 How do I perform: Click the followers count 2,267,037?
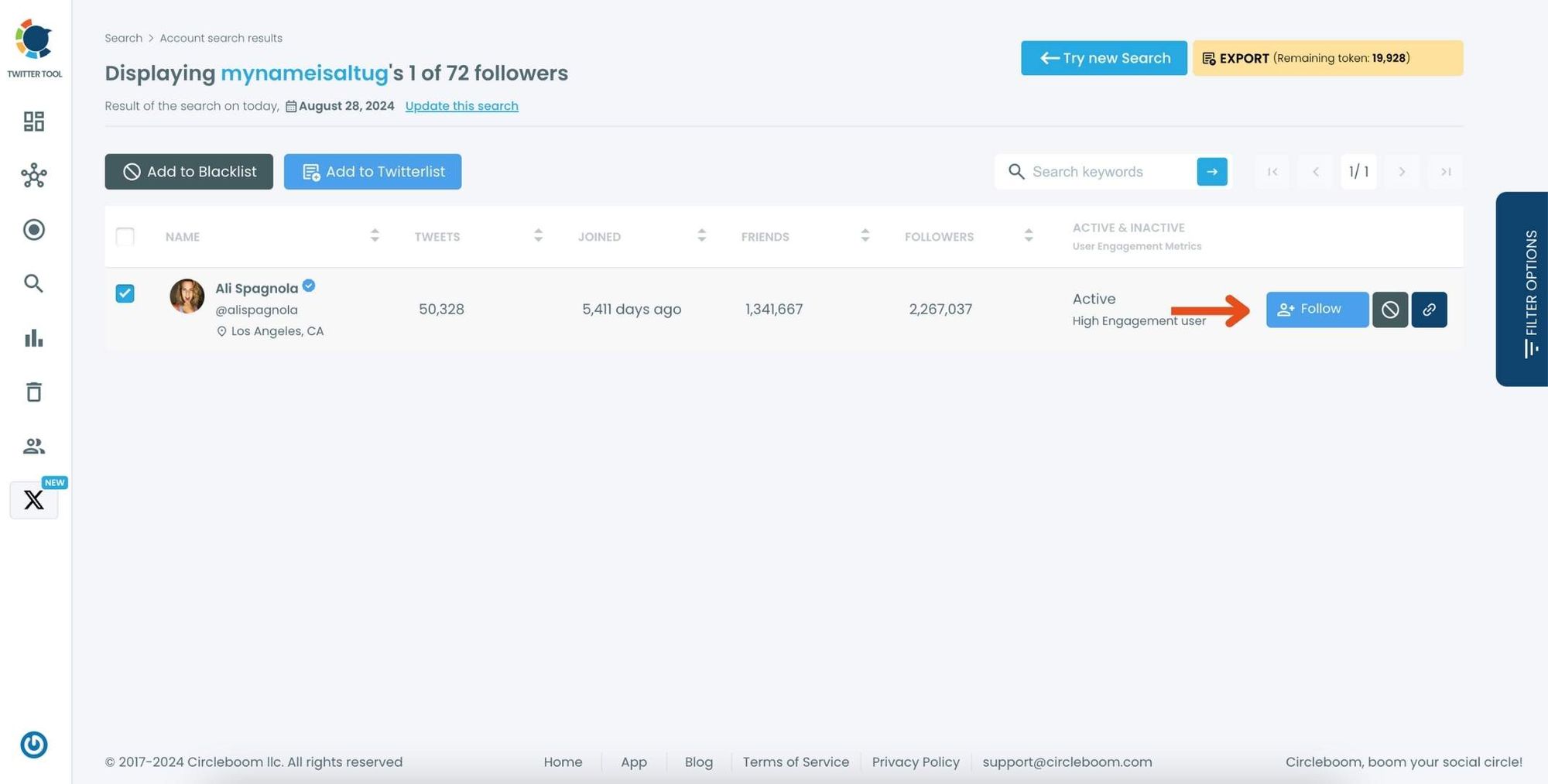pyautogui.click(x=940, y=310)
